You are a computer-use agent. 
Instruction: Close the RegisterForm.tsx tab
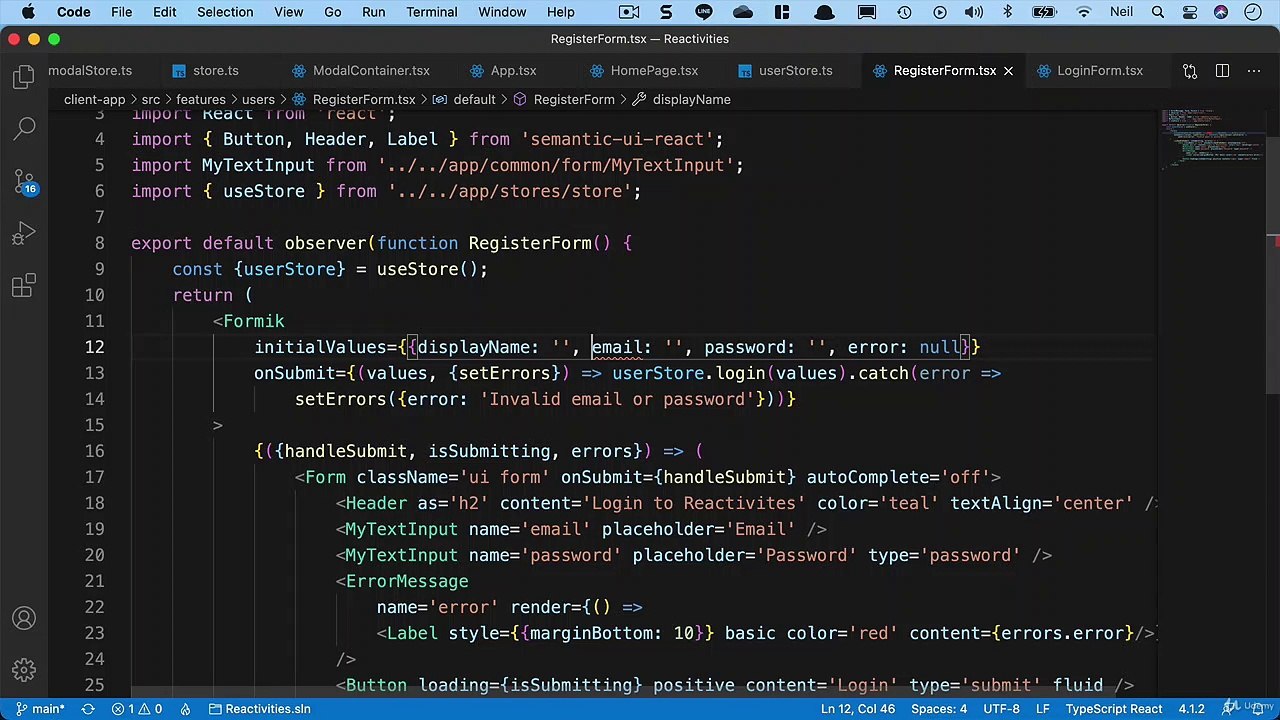pyautogui.click(x=1008, y=71)
